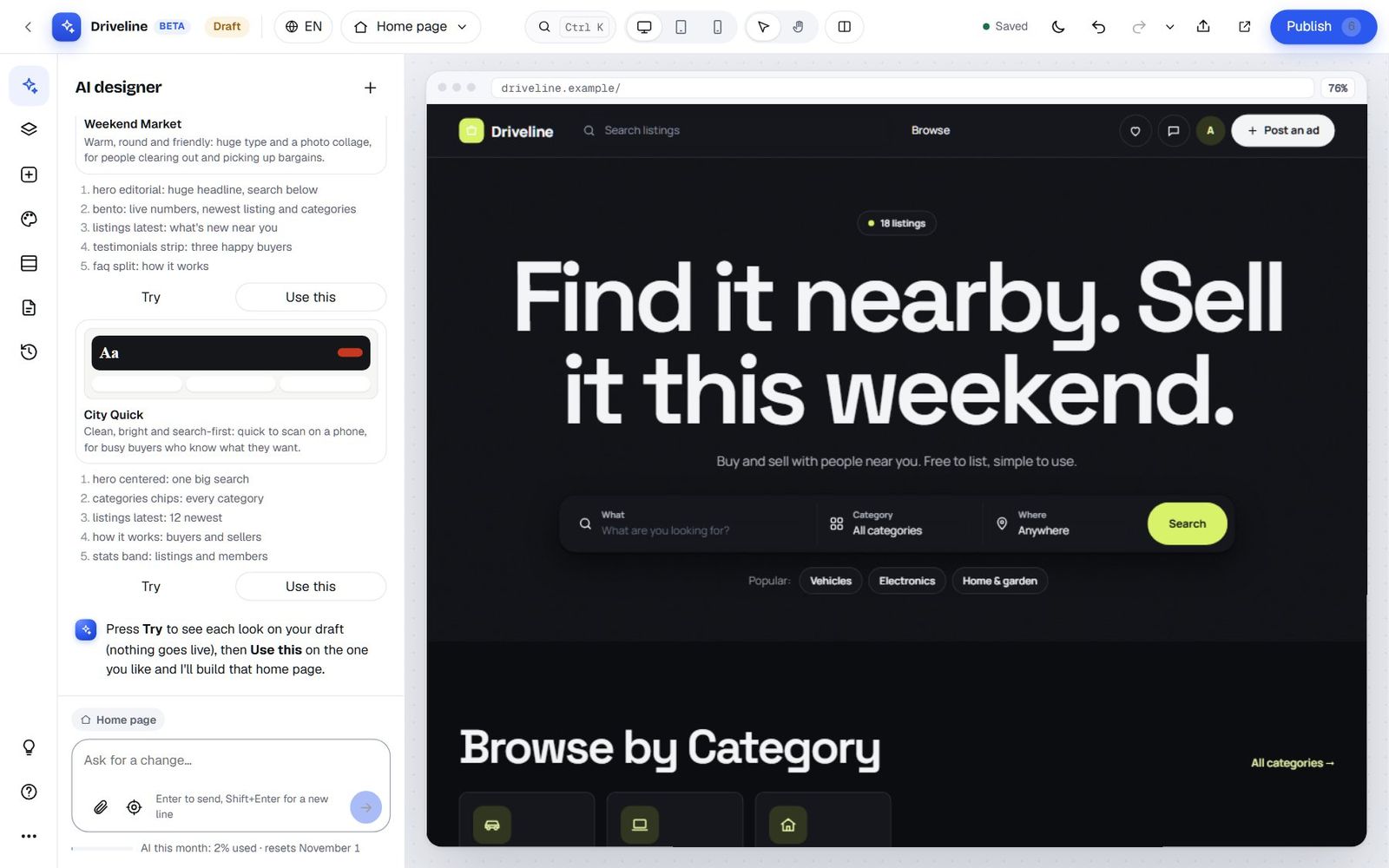Click the share/export upload icon

point(1203,27)
